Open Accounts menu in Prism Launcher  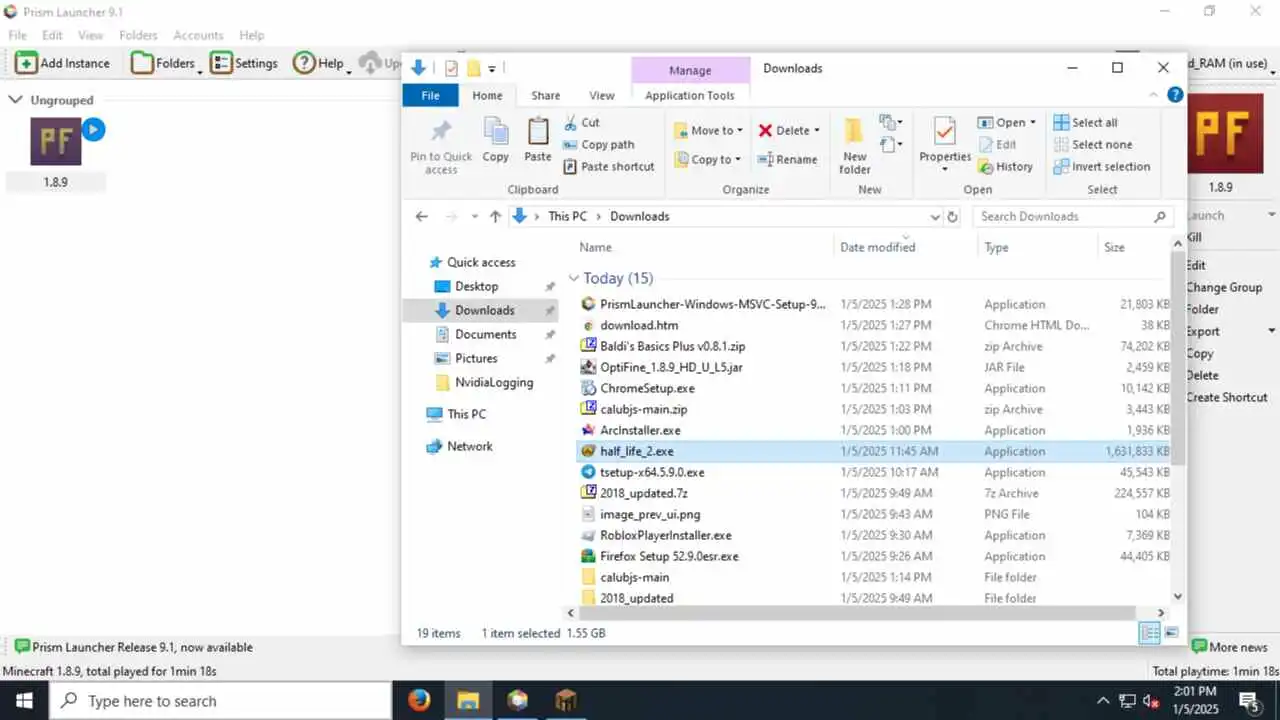pyautogui.click(x=198, y=35)
